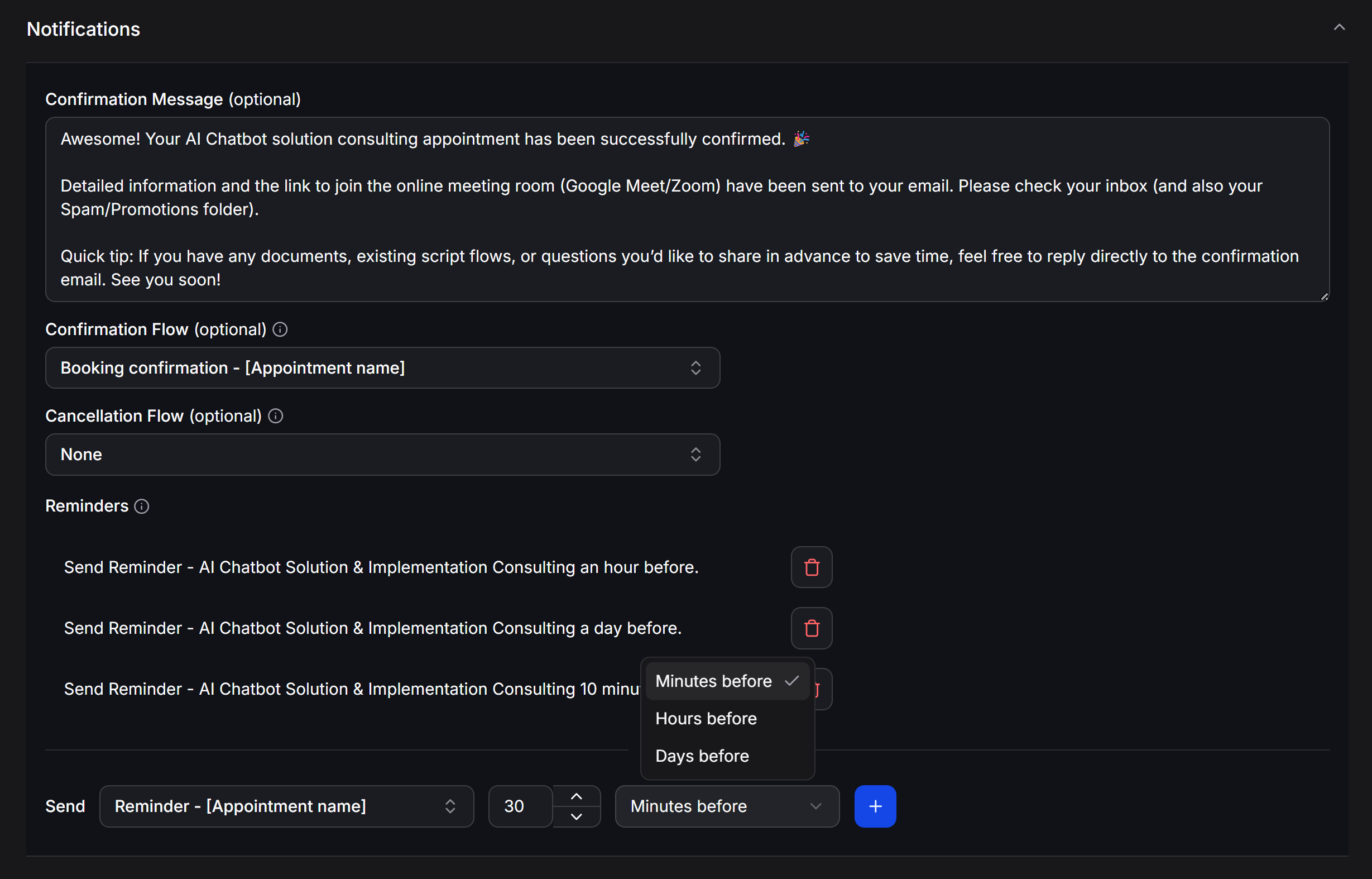
Task: Increase reminder time with up arrow
Action: coord(576,796)
